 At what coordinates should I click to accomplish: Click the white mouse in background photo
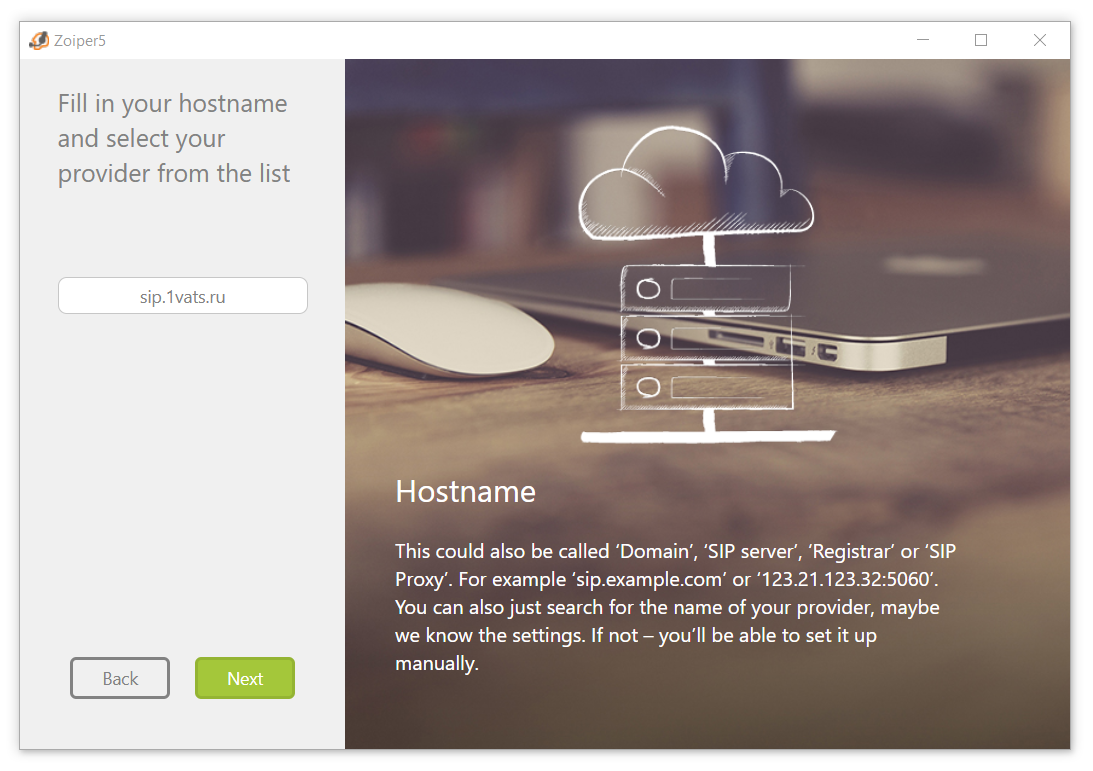coord(450,325)
